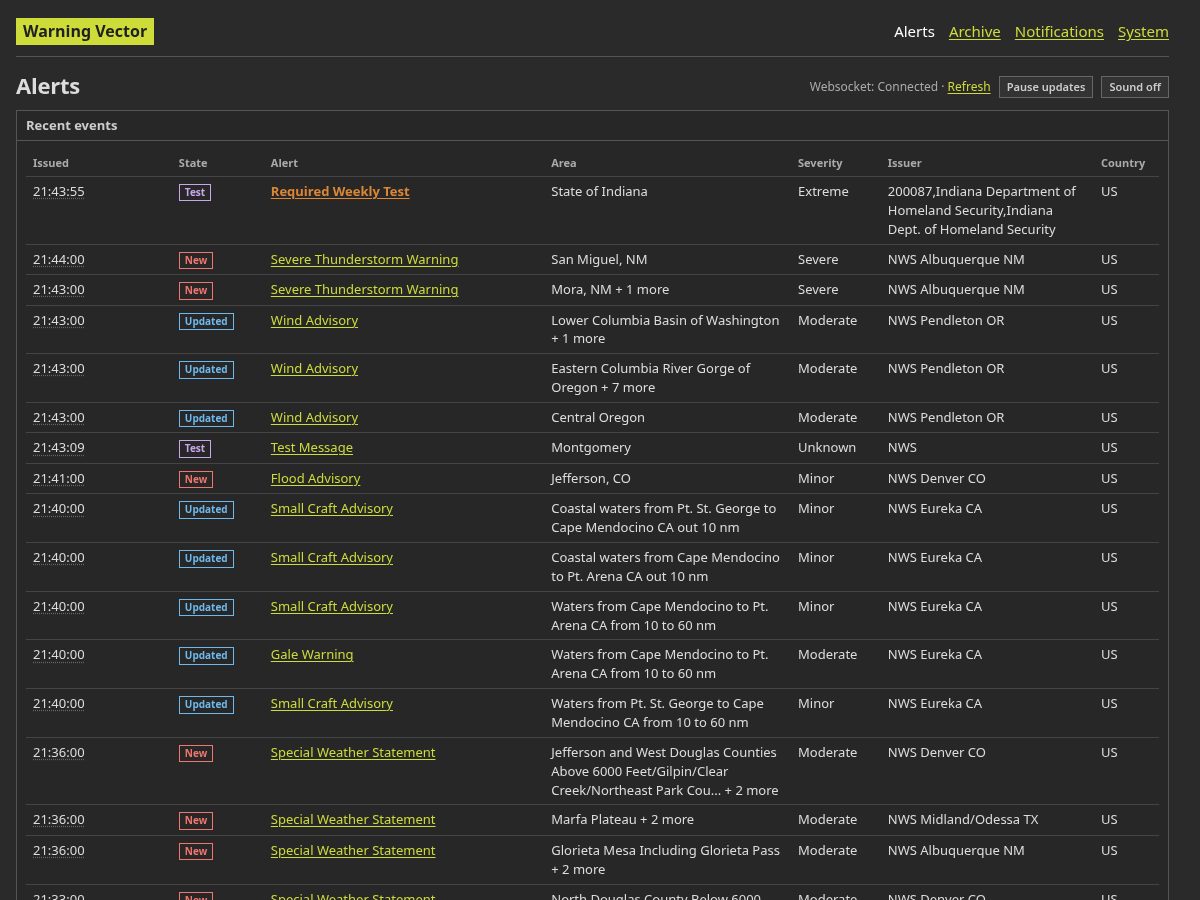Click the Issuer column header
The height and width of the screenshot is (900, 1200).
(x=904, y=163)
